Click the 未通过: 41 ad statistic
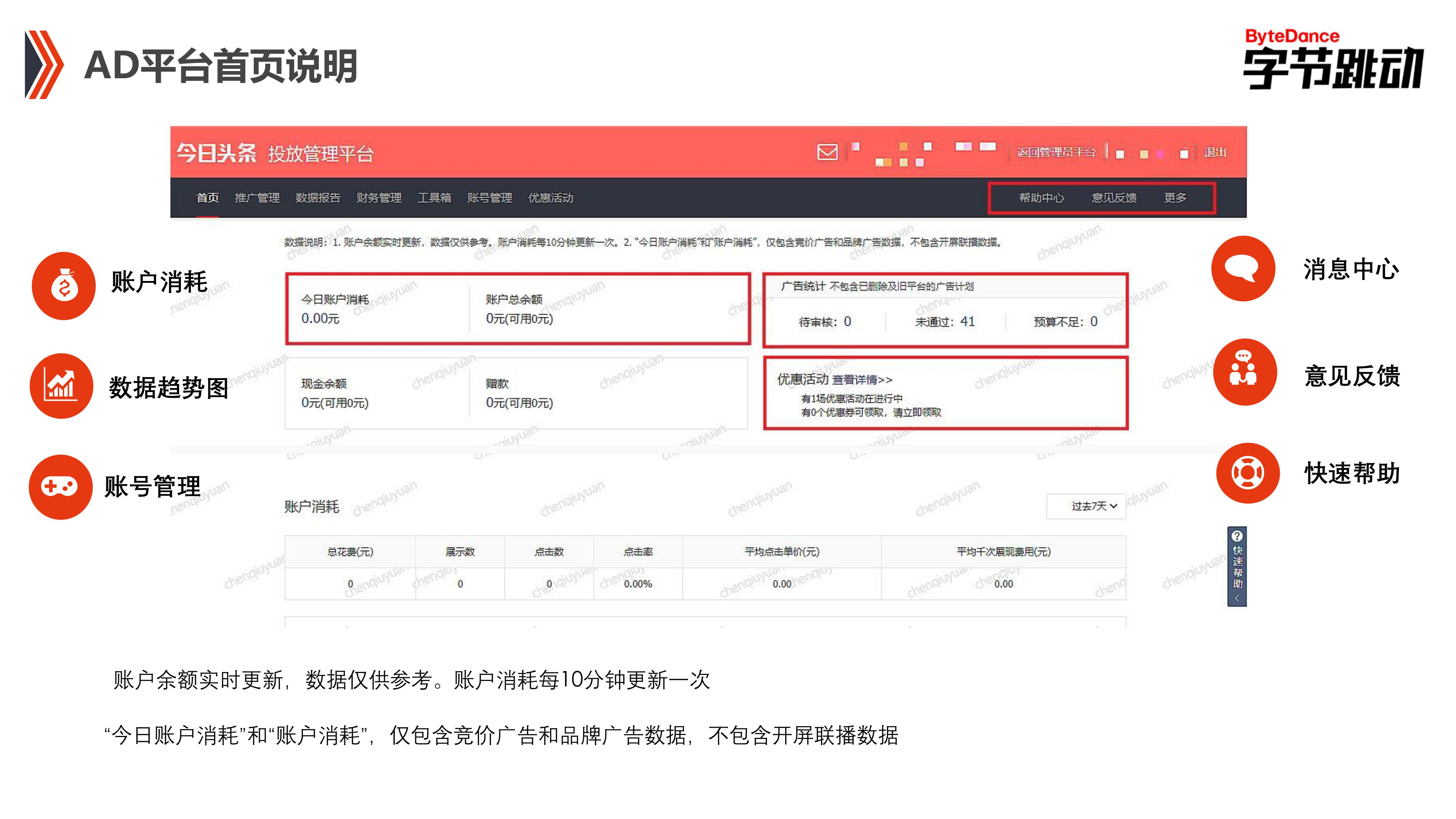 pos(945,322)
